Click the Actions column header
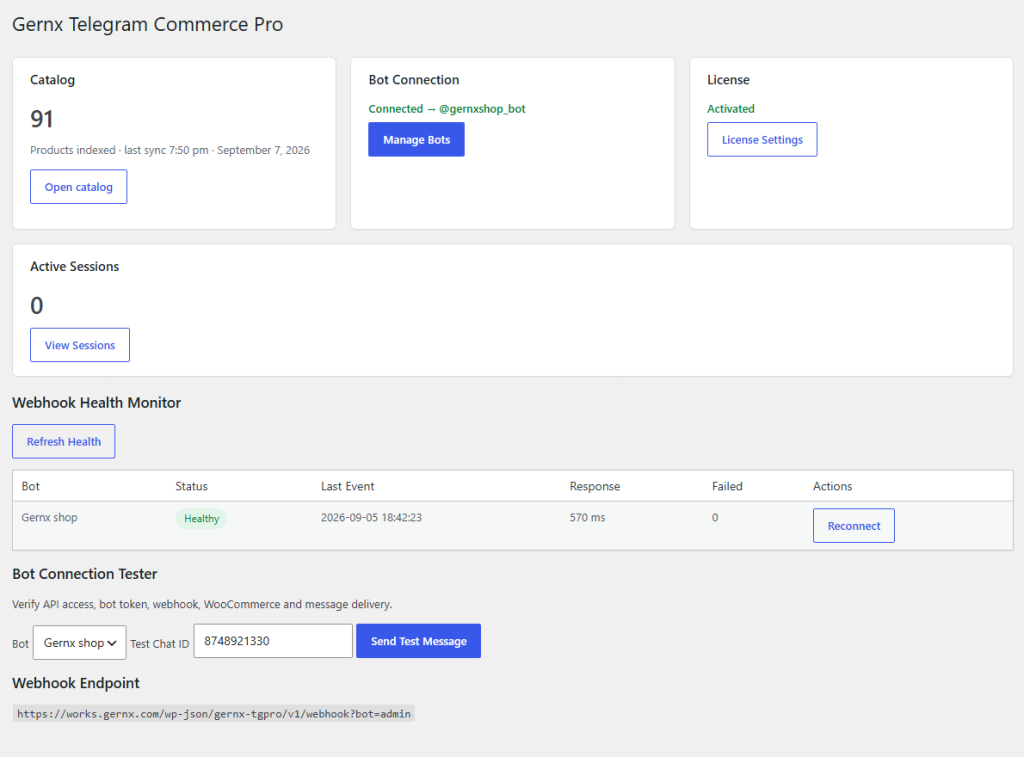 (x=832, y=486)
